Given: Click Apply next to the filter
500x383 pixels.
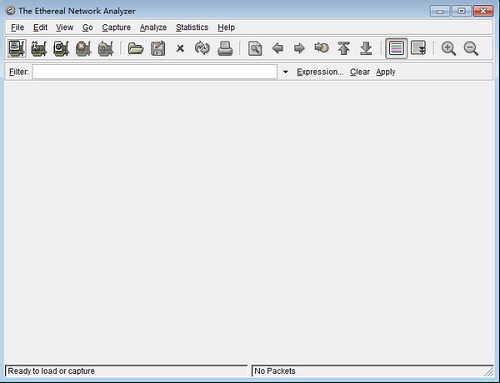Looking at the screenshot, I should click(x=386, y=72).
